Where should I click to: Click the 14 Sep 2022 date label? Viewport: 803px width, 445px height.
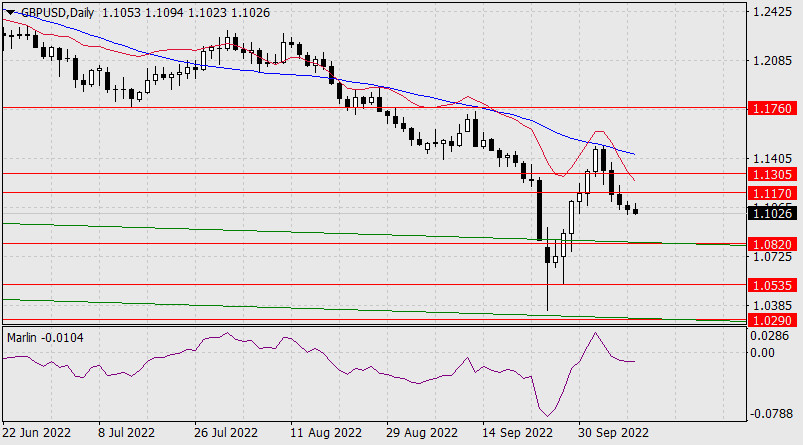(517, 433)
